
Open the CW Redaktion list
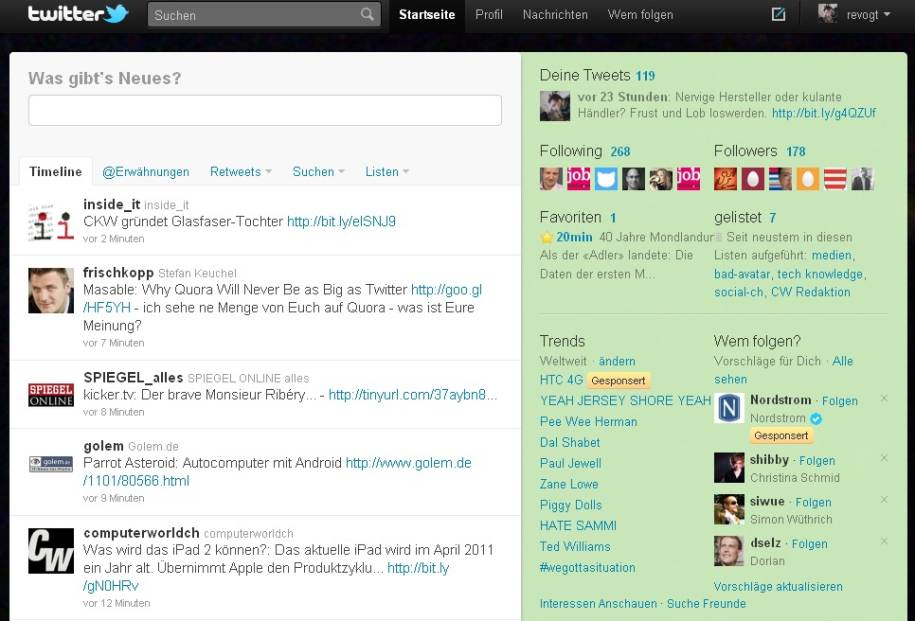tap(811, 292)
